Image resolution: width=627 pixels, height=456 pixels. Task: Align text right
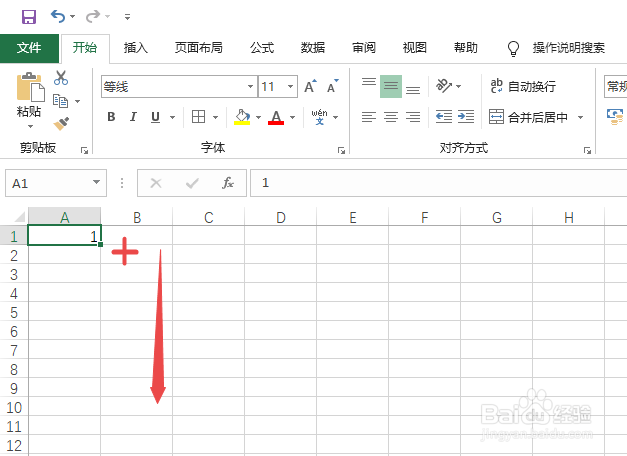click(x=413, y=117)
